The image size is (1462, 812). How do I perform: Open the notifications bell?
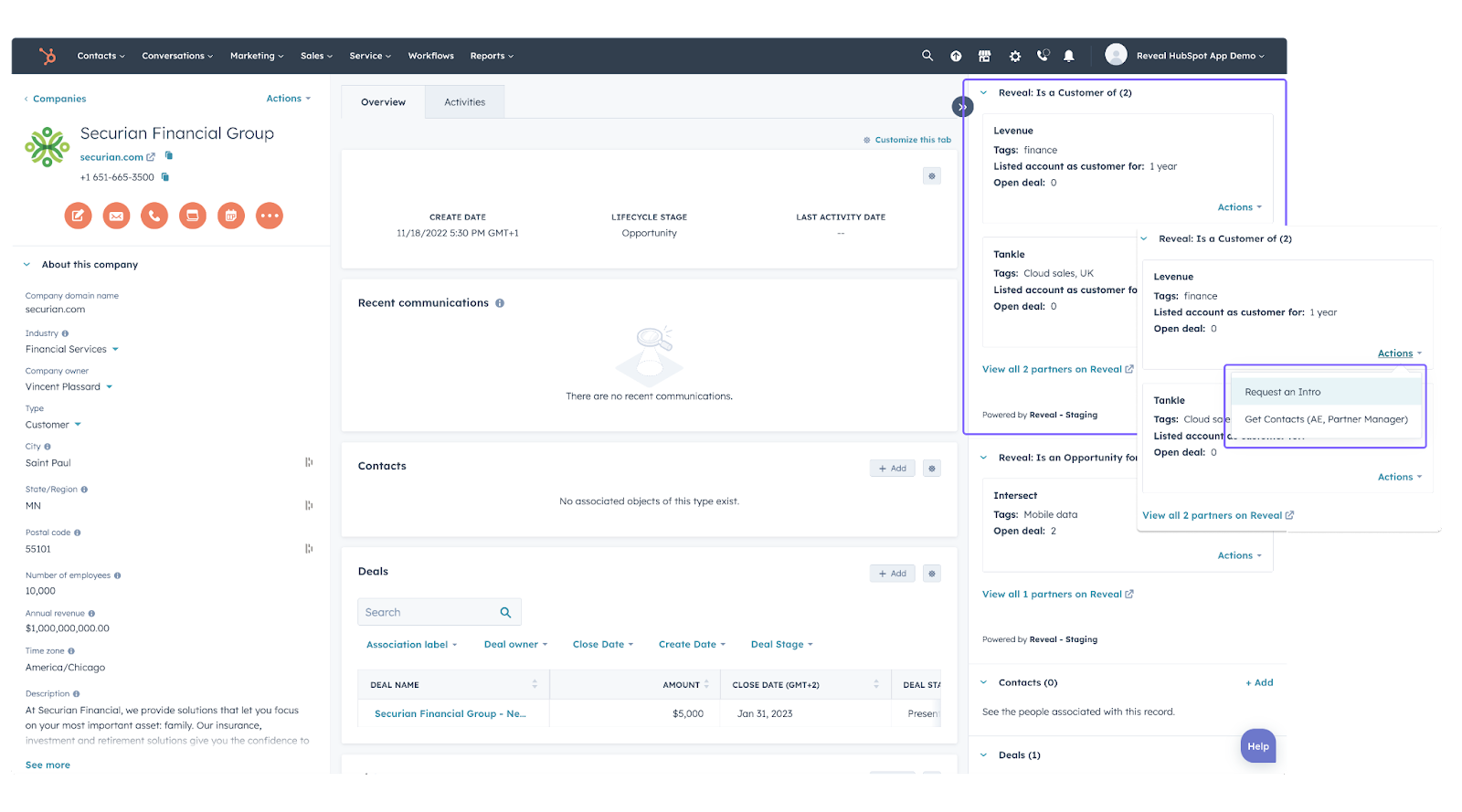click(x=1069, y=56)
